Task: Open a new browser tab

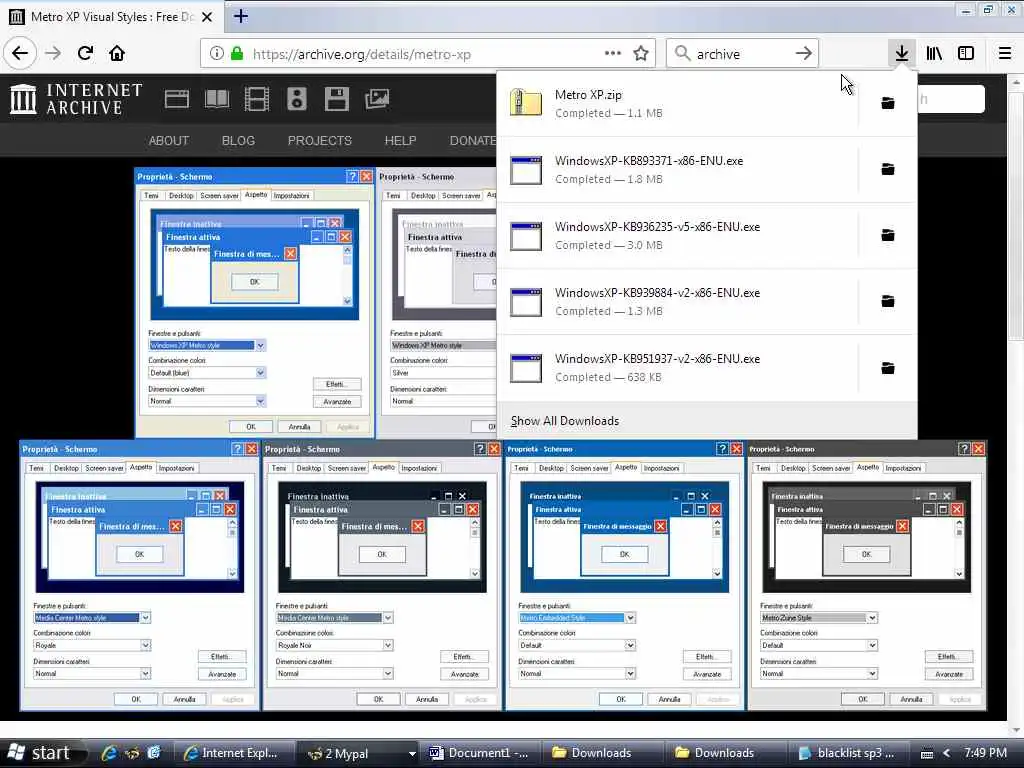Action: (240, 16)
